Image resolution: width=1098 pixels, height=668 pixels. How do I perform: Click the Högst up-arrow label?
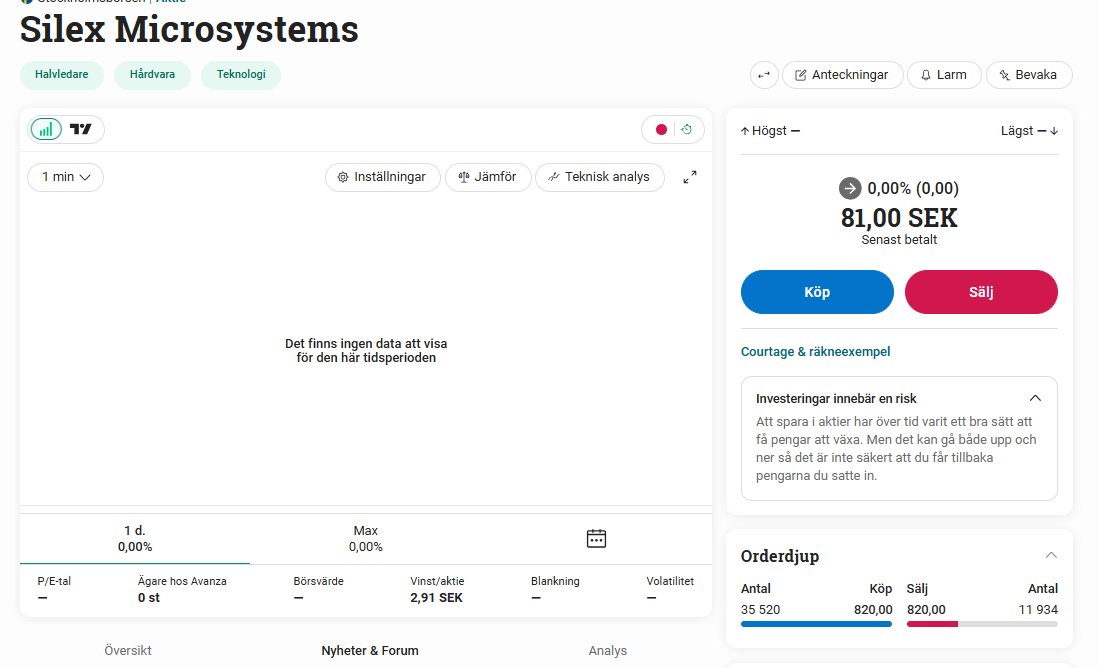[x=770, y=131]
